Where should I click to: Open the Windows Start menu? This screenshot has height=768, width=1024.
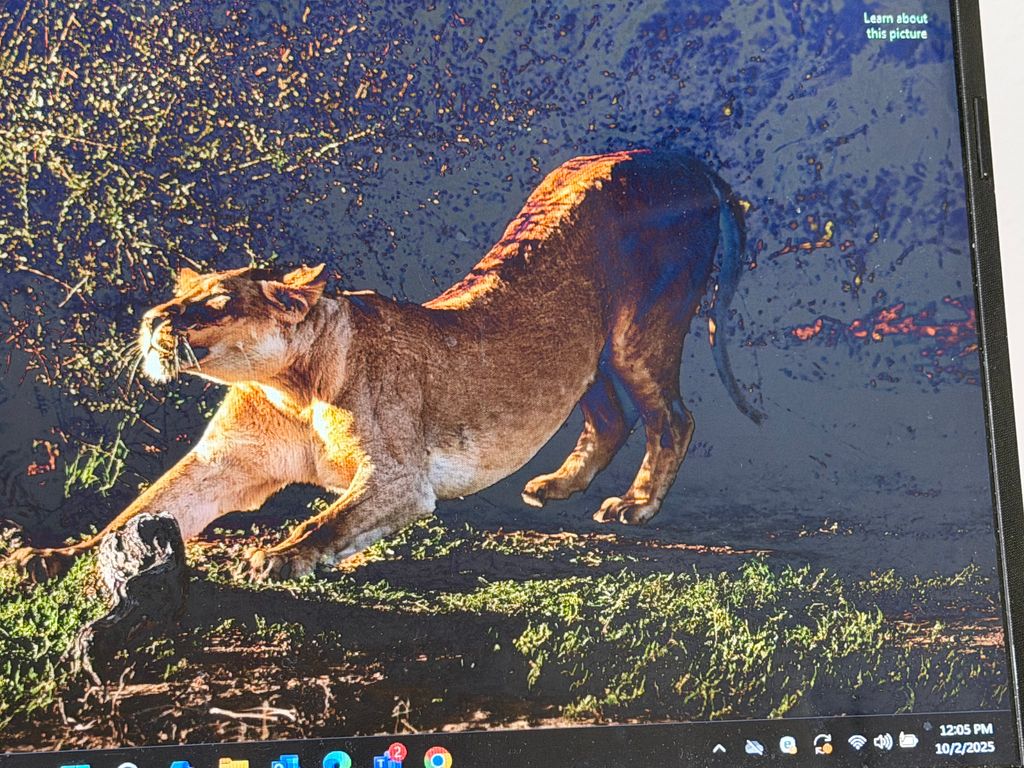click(x=75, y=766)
